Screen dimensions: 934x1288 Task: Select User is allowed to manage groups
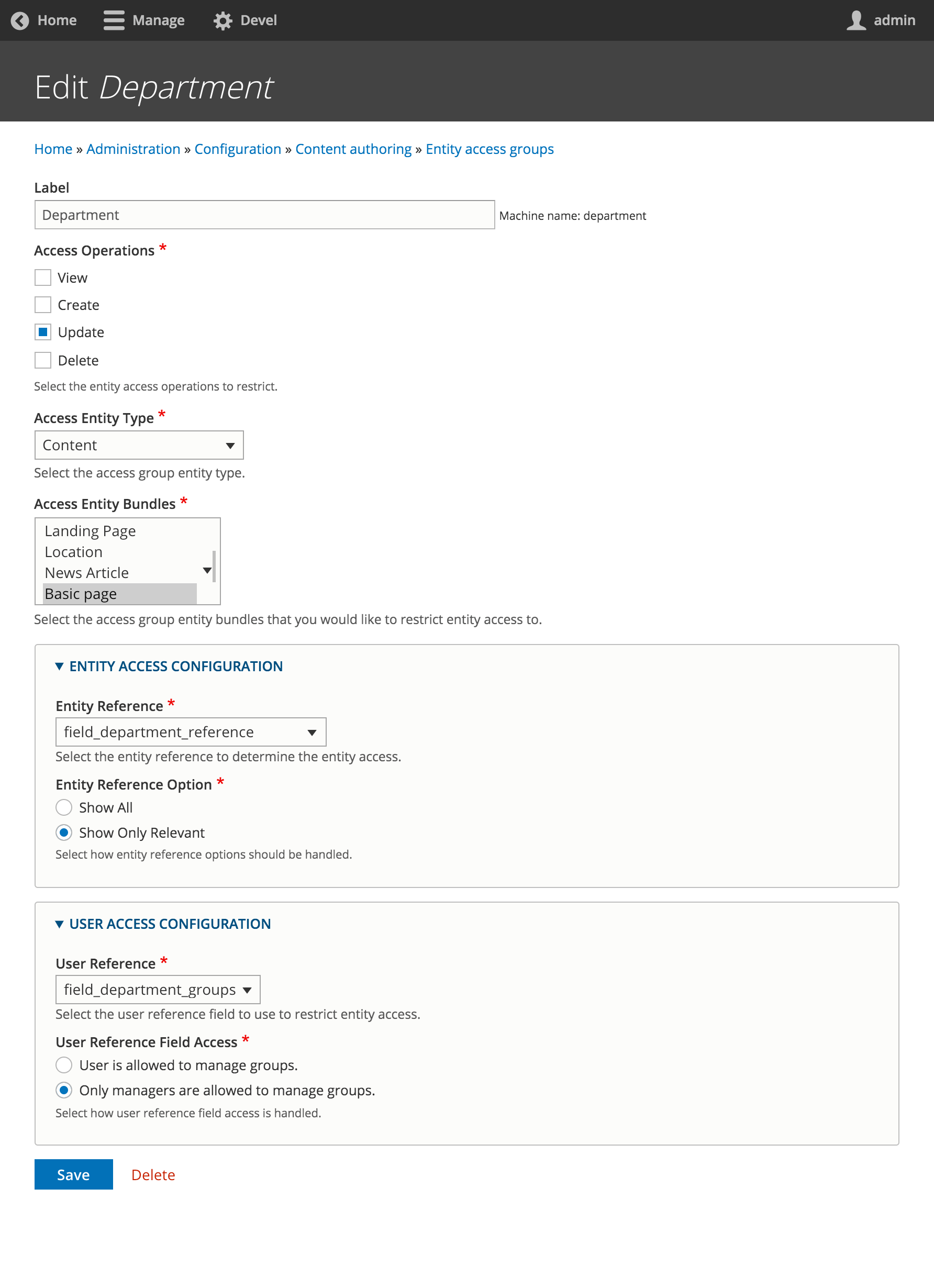click(x=64, y=1065)
